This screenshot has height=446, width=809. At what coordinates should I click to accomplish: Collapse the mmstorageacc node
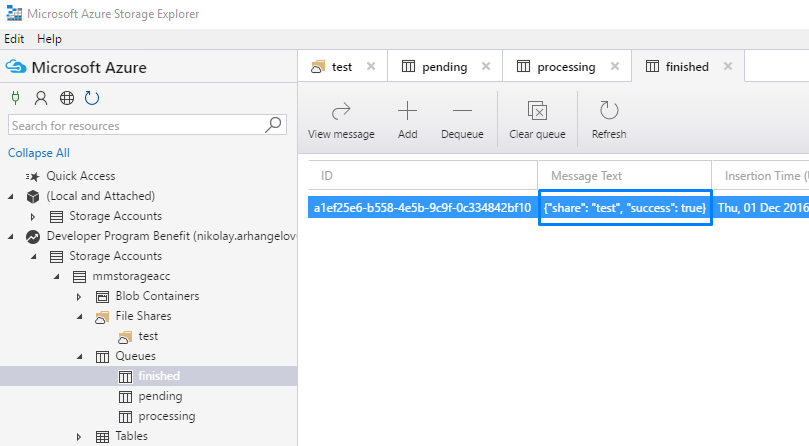(x=57, y=276)
